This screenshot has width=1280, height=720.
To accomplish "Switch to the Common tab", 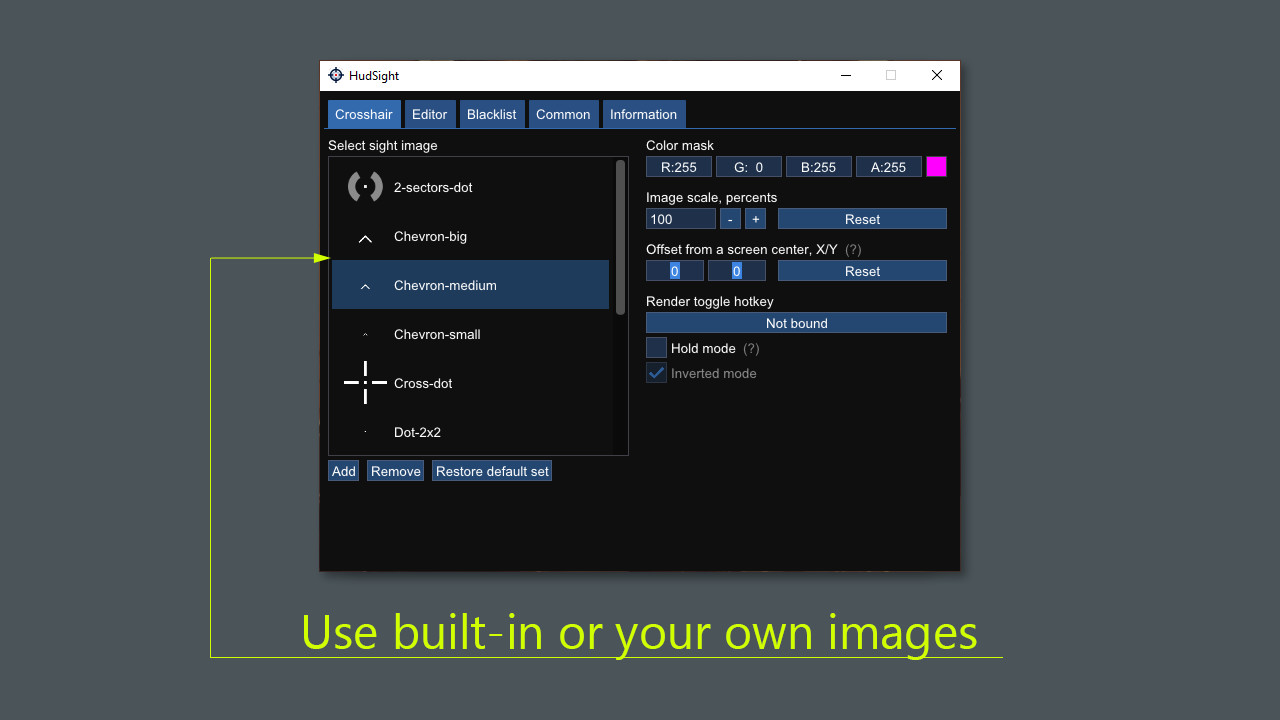I will (x=563, y=114).
